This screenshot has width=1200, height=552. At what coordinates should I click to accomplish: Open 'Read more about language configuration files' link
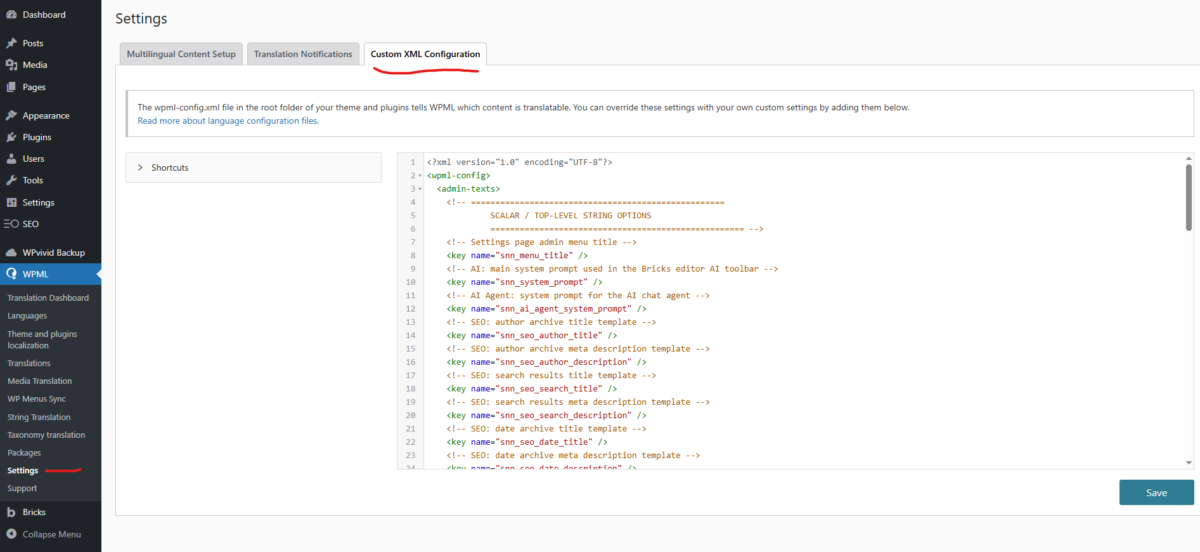click(x=228, y=120)
